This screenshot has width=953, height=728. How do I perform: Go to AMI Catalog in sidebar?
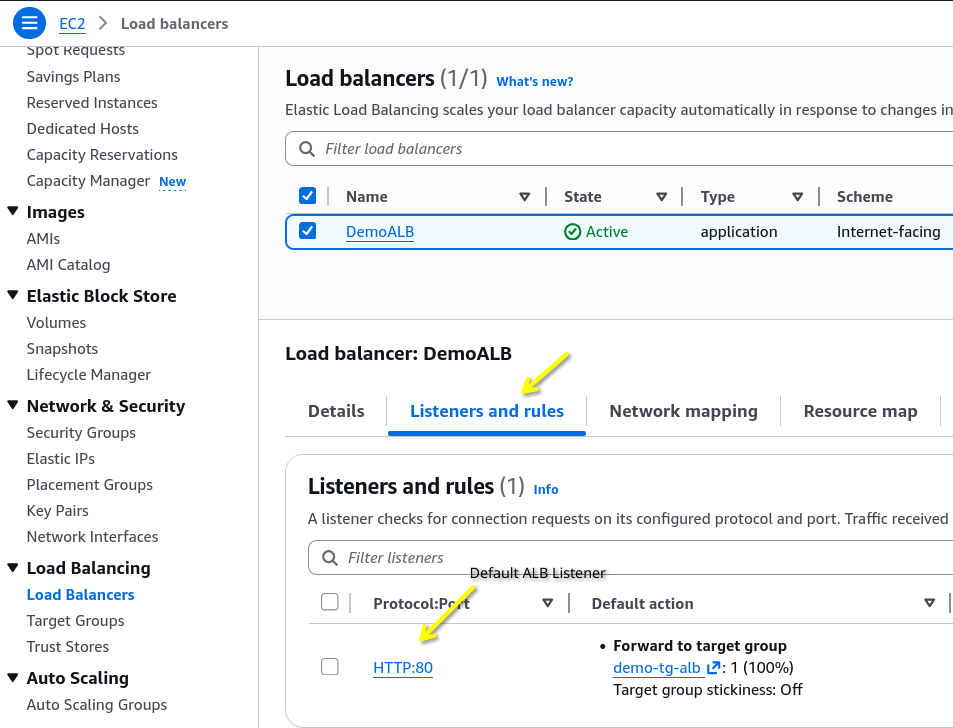tap(69, 265)
